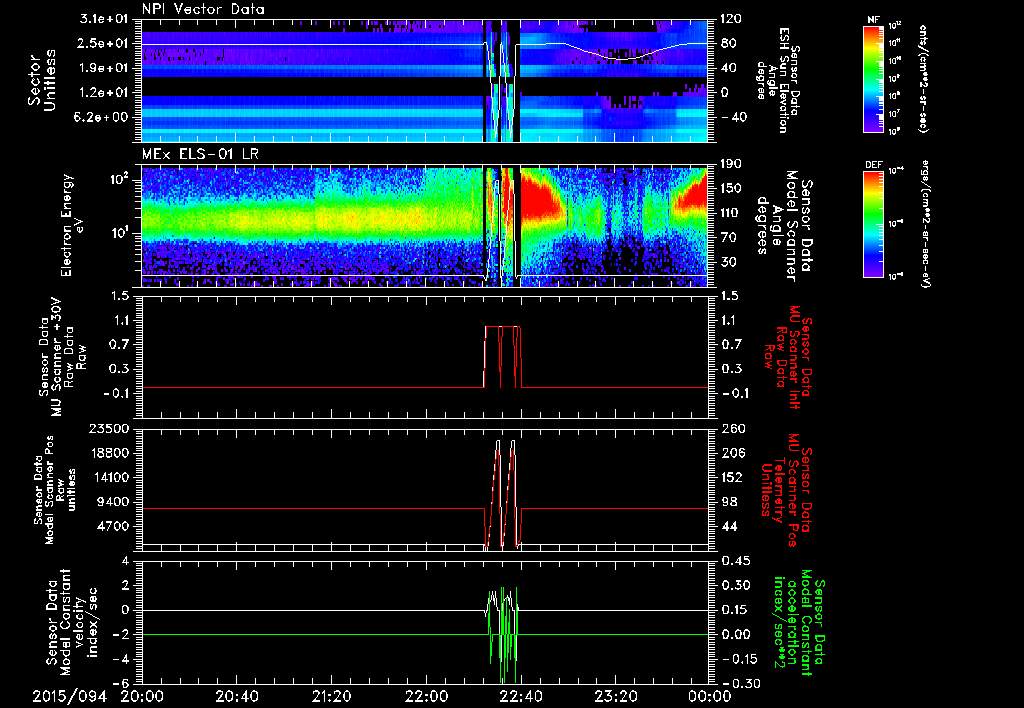Click the "0.45" acceleration tick label
1024x708 pixels.
(x=734, y=560)
